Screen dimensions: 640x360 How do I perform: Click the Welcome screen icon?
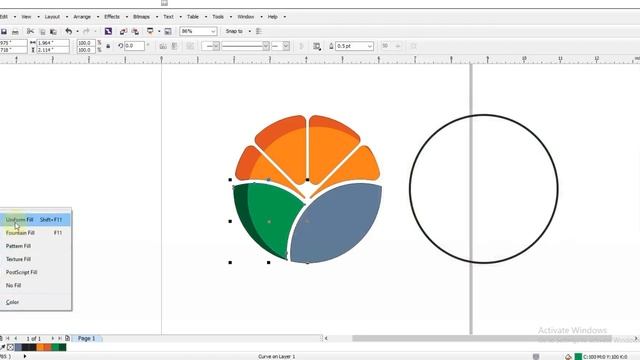tap(168, 31)
